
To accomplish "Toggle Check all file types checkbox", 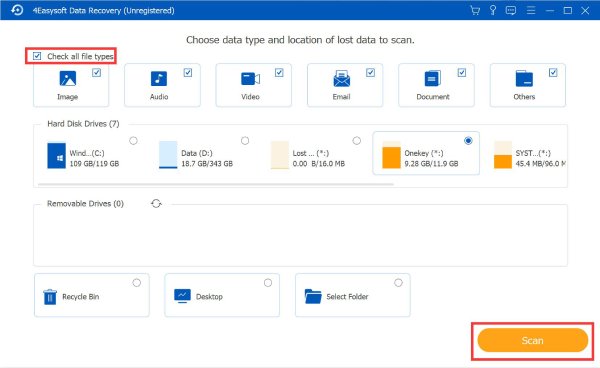I will pos(37,56).
